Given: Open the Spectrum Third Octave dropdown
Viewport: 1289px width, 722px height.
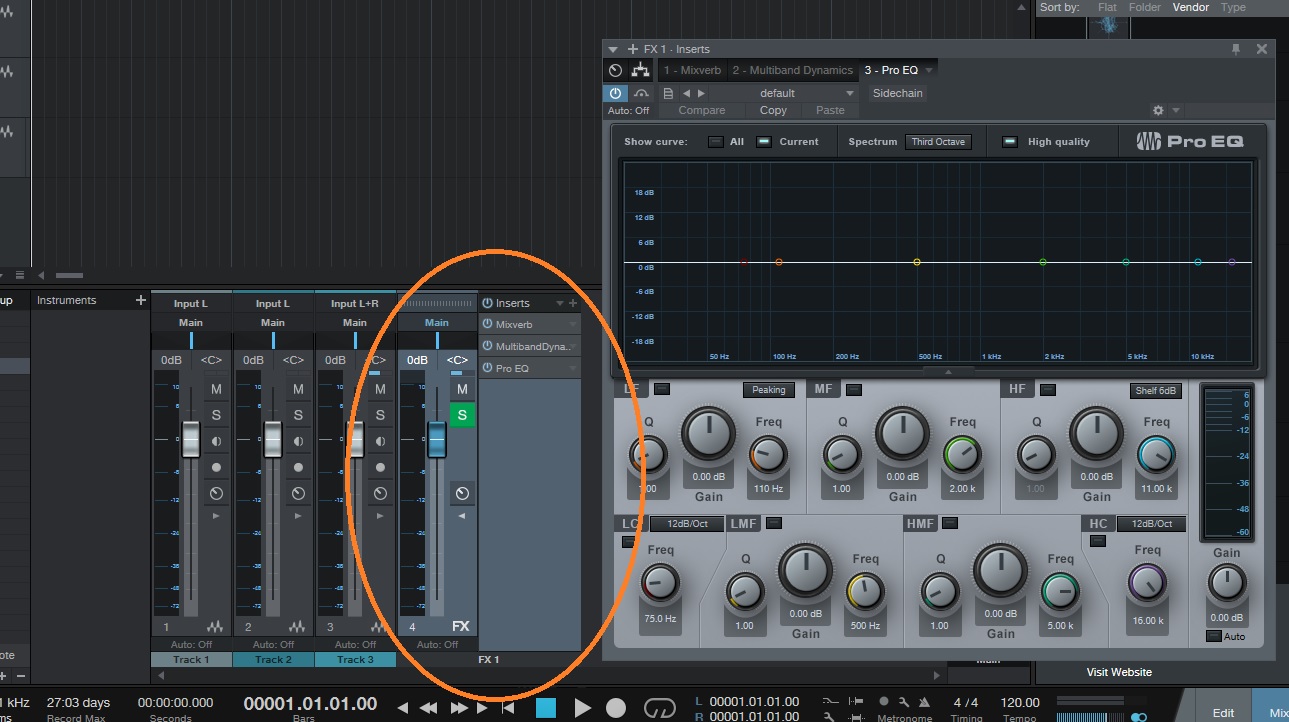Looking at the screenshot, I should pos(938,142).
